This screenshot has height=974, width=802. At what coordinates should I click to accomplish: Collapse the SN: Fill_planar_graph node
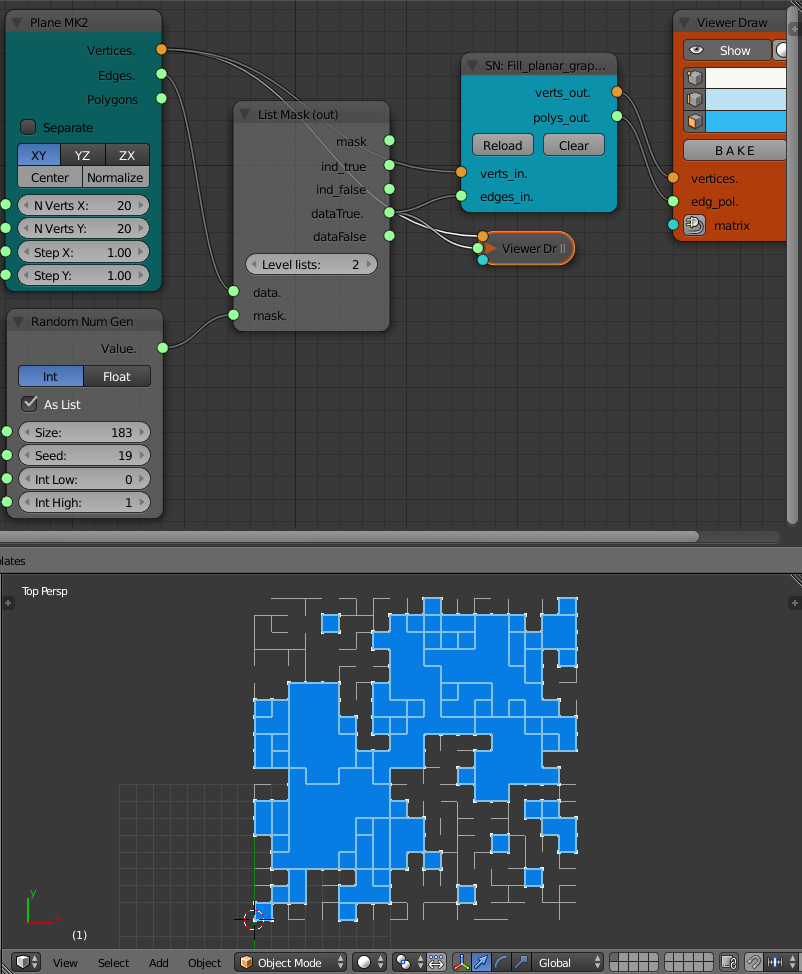(x=473, y=65)
